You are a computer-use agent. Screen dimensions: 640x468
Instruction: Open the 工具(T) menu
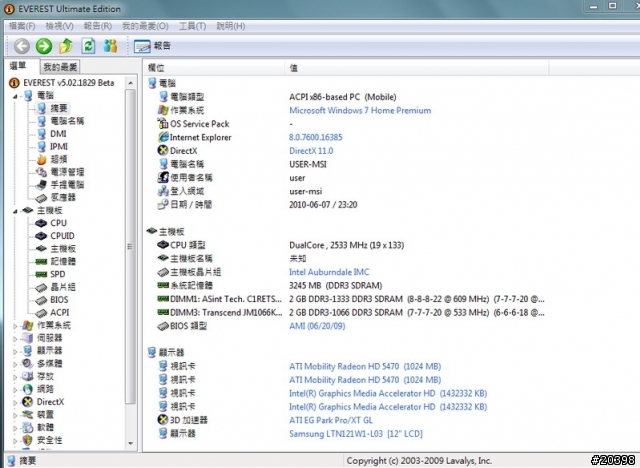pyautogui.click(x=192, y=26)
